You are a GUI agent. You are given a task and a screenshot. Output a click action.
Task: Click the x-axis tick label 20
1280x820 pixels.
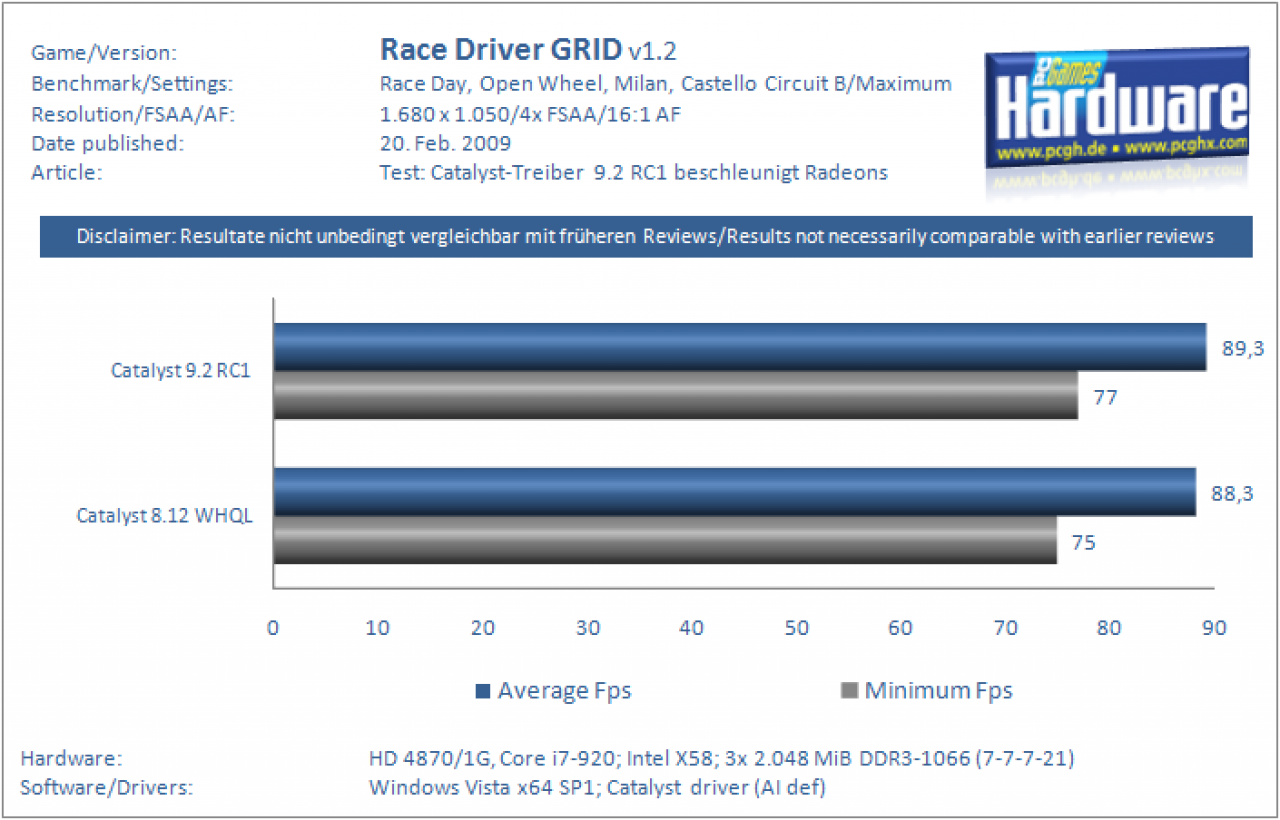tap(482, 627)
